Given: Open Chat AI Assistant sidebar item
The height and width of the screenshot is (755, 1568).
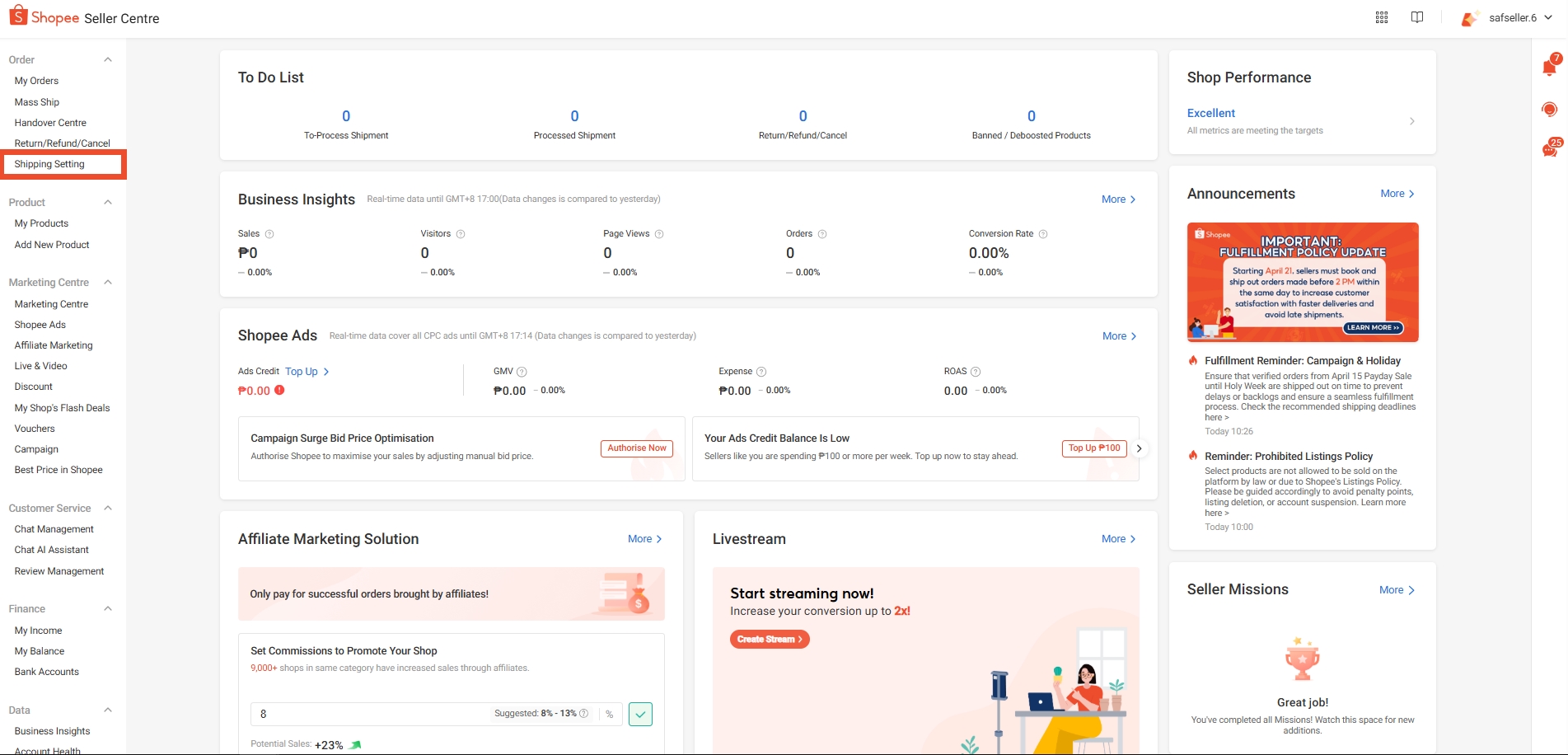Looking at the screenshot, I should [x=51, y=550].
